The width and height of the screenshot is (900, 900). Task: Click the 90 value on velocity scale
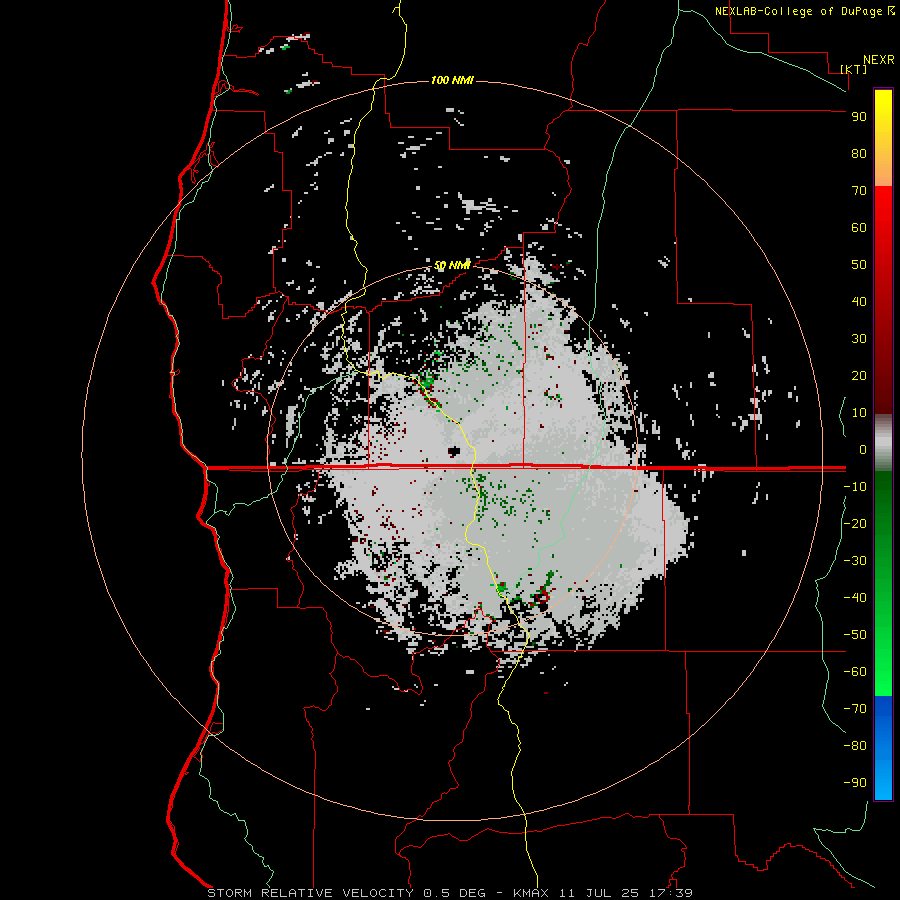(859, 117)
